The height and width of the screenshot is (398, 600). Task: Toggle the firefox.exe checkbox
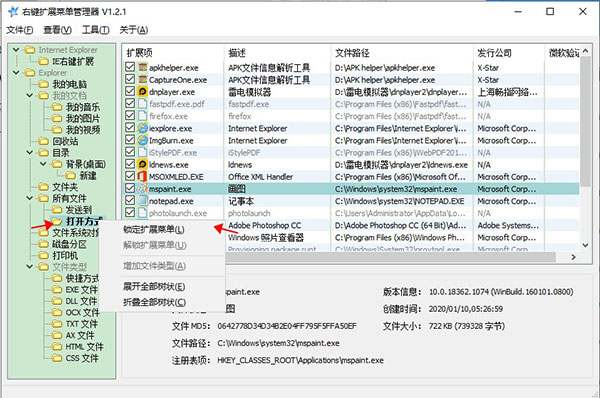pos(130,116)
